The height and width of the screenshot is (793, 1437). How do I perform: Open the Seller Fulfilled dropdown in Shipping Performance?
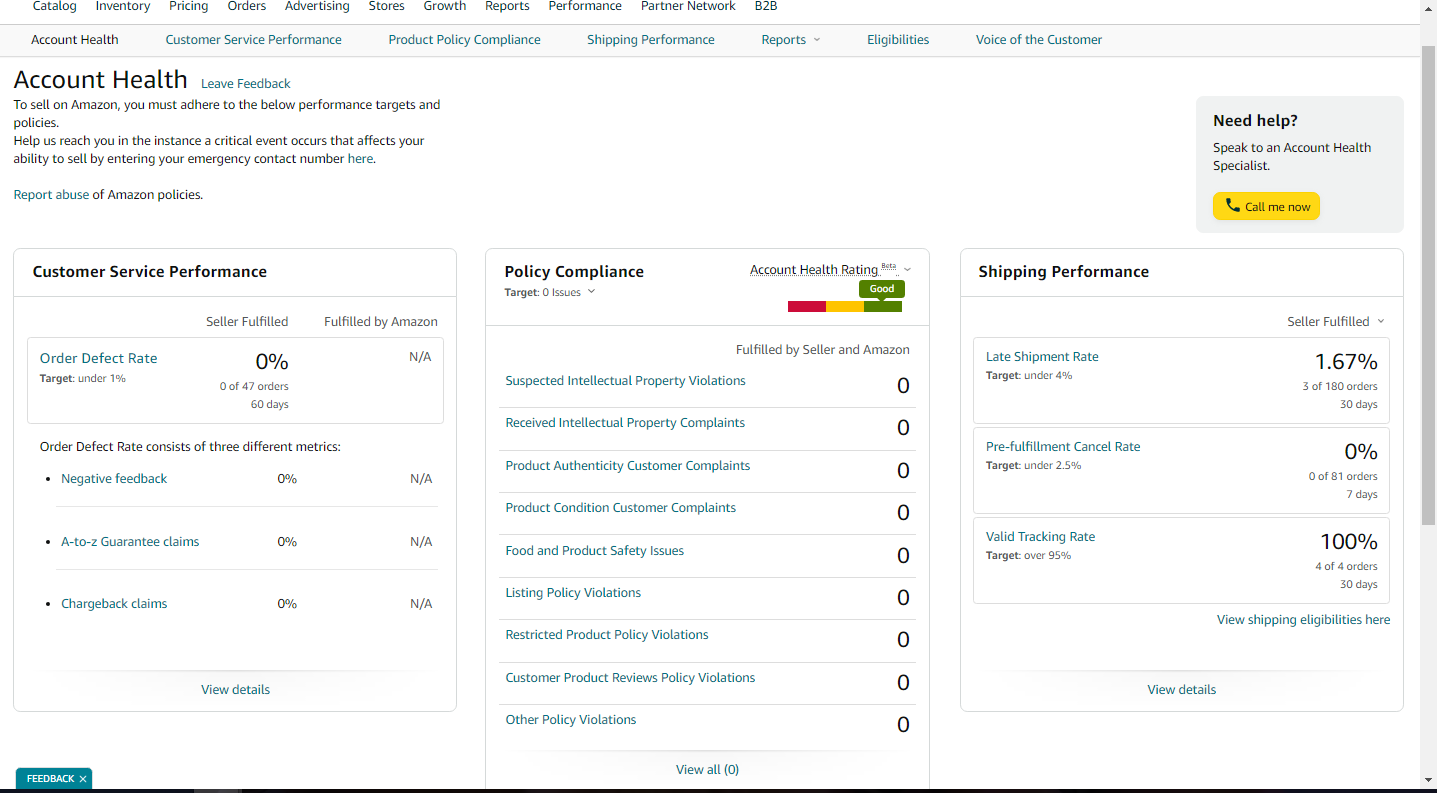1381,321
